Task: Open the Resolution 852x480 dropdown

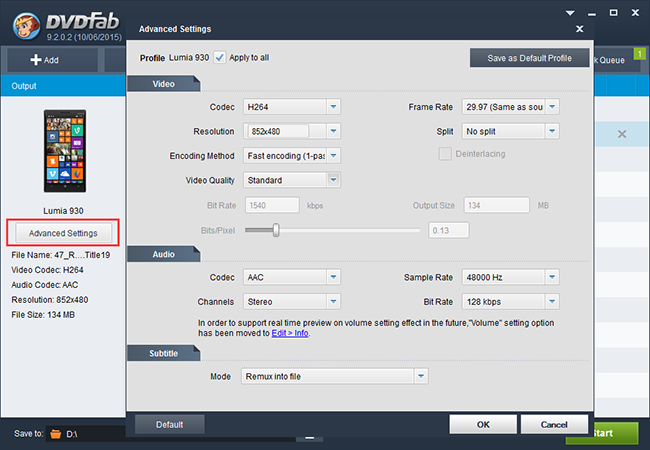Action: click(333, 131)
